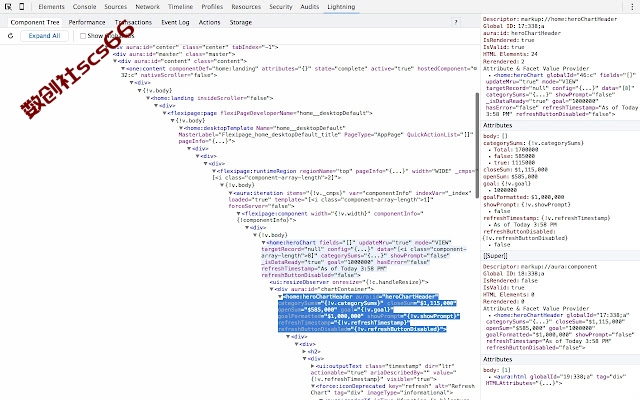This screenshot has height=400, width=640.
Task: Collapse the div aura:id="chartContainer" node
Action: (x=272, y=289)
